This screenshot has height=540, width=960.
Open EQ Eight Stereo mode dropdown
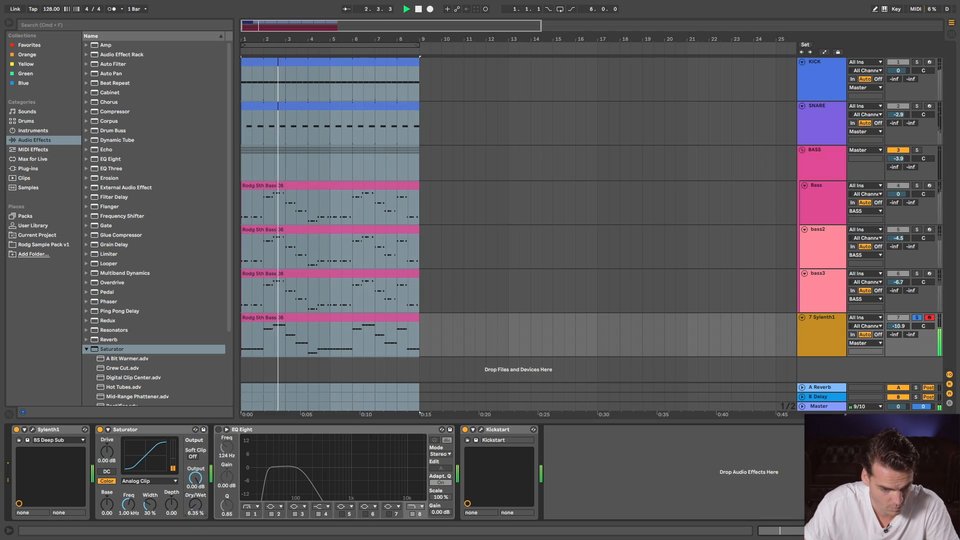tap(440, 454)
